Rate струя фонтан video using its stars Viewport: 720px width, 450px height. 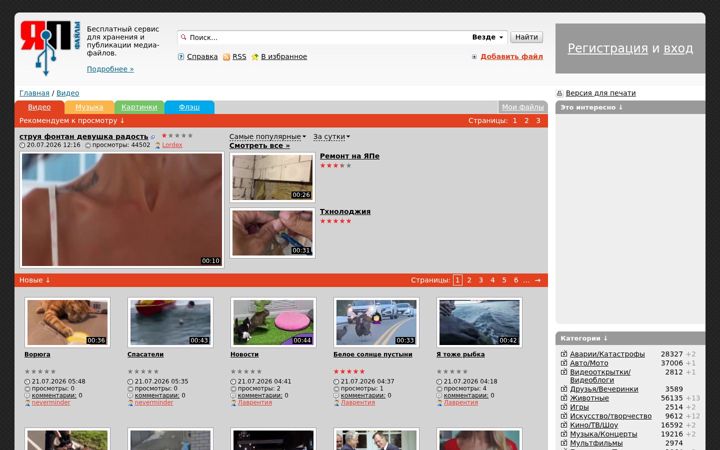tap(177, 136)
